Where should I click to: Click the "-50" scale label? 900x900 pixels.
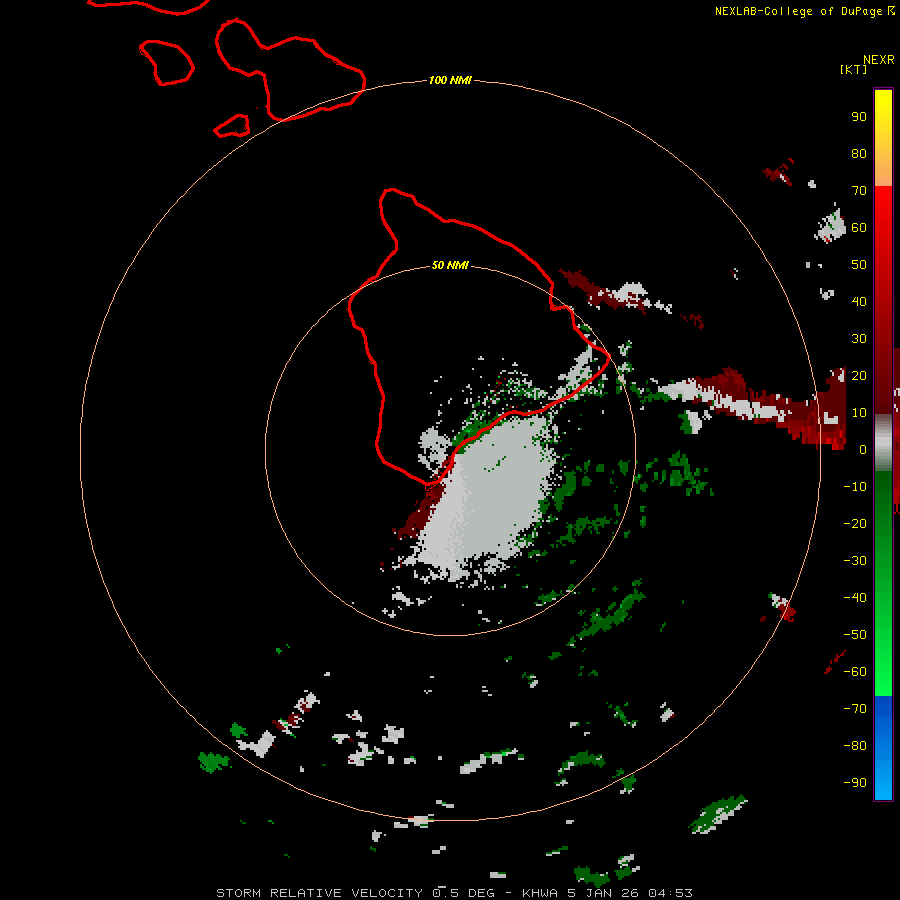pyautogui.click(x=855, y=635)
